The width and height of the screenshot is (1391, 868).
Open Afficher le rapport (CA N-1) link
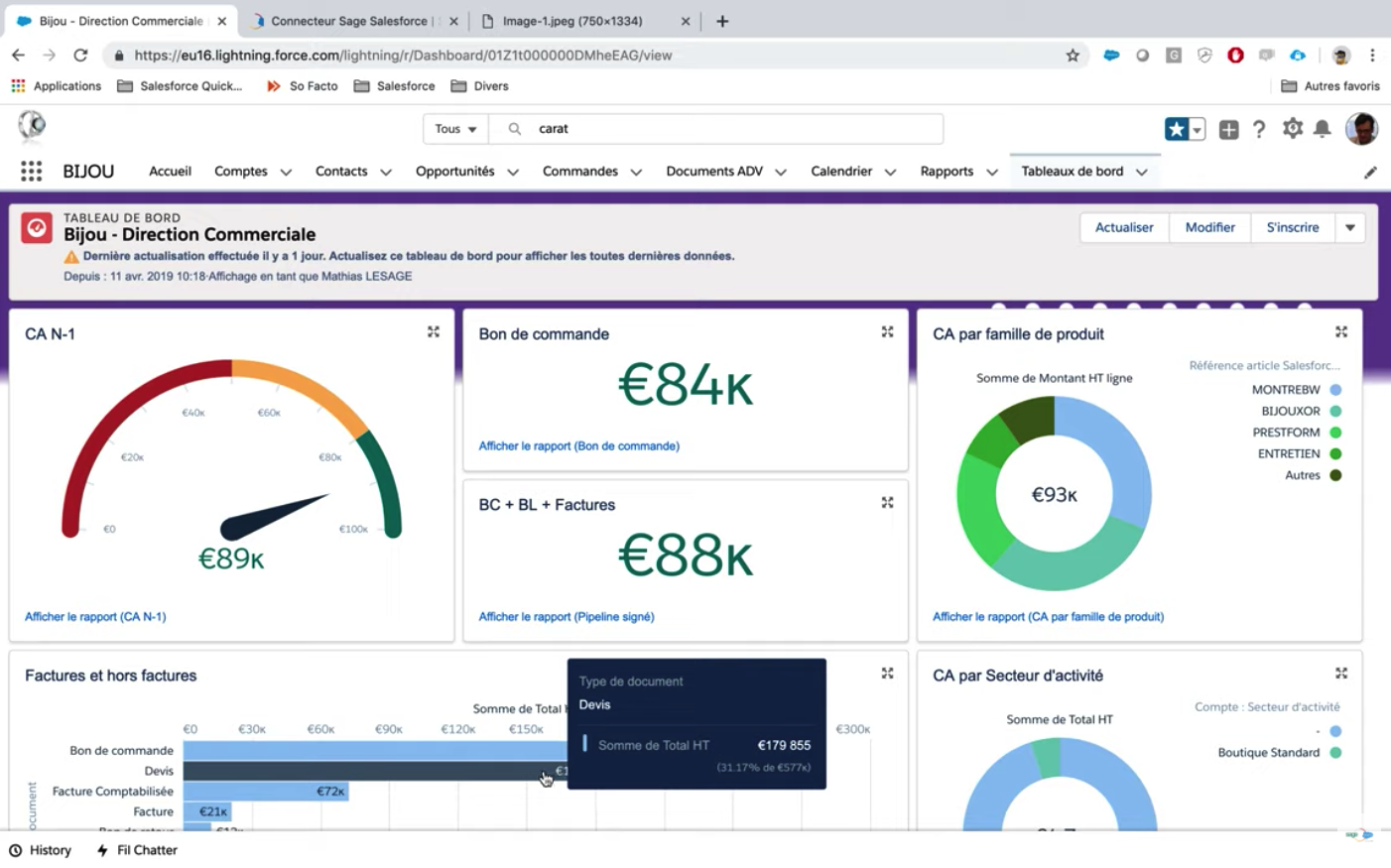[x=95, y=617]
